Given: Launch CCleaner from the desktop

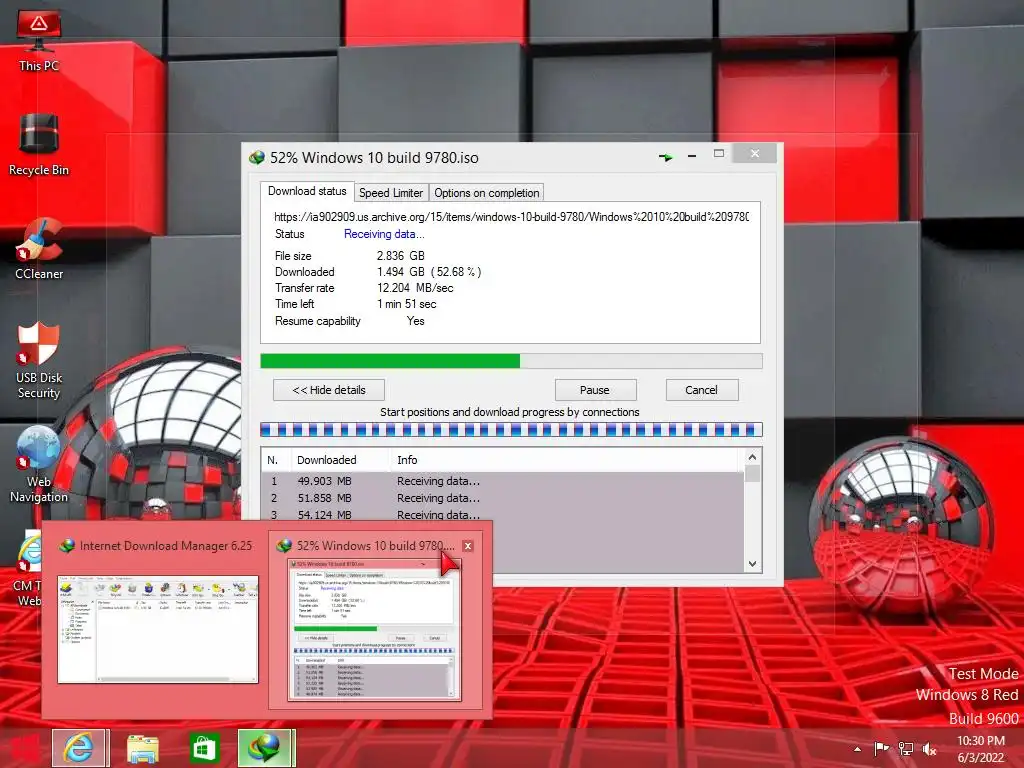Looking at the screenshot, I should (39, 249).
